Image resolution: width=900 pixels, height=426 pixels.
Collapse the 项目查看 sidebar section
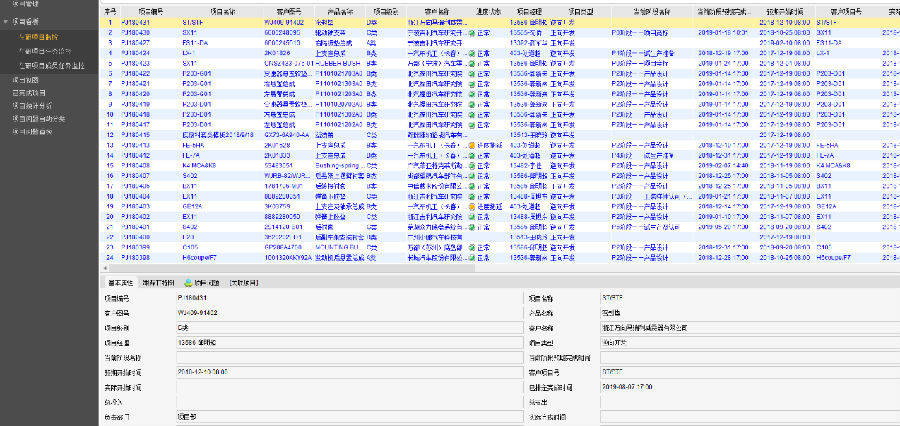click(26, 21)
